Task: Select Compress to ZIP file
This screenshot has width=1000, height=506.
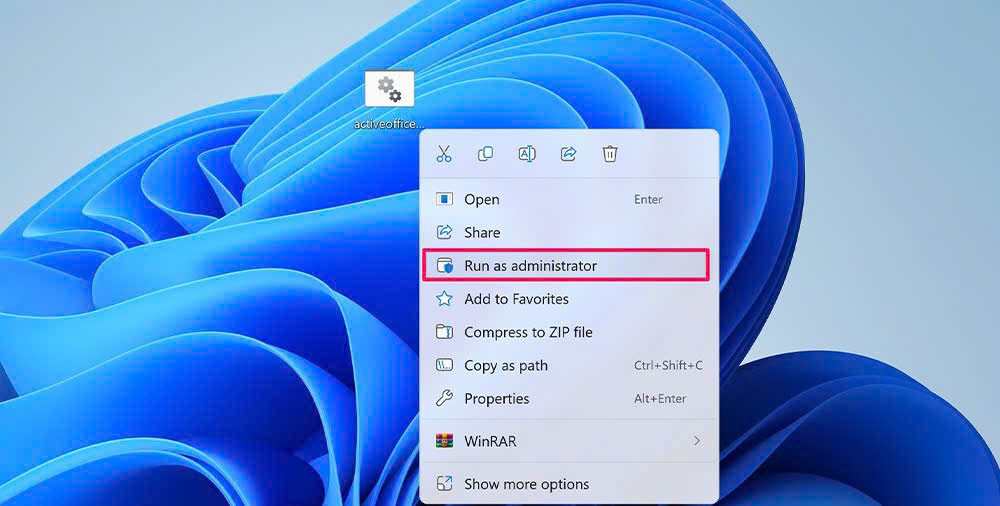Action: pyautogui.click(x=528, y=332)
